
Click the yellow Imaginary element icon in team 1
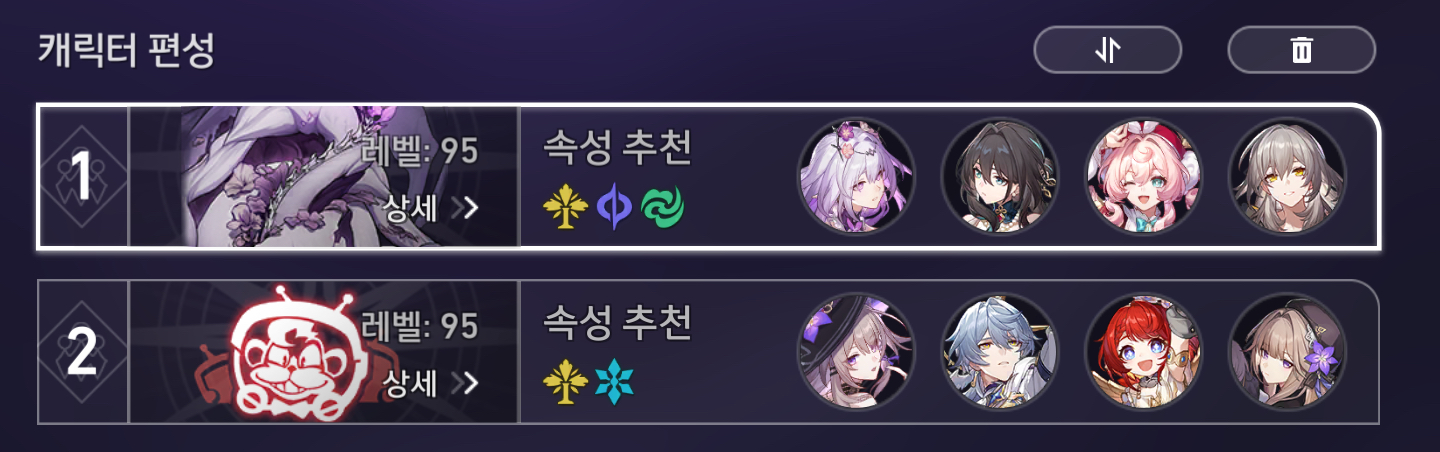563,206
